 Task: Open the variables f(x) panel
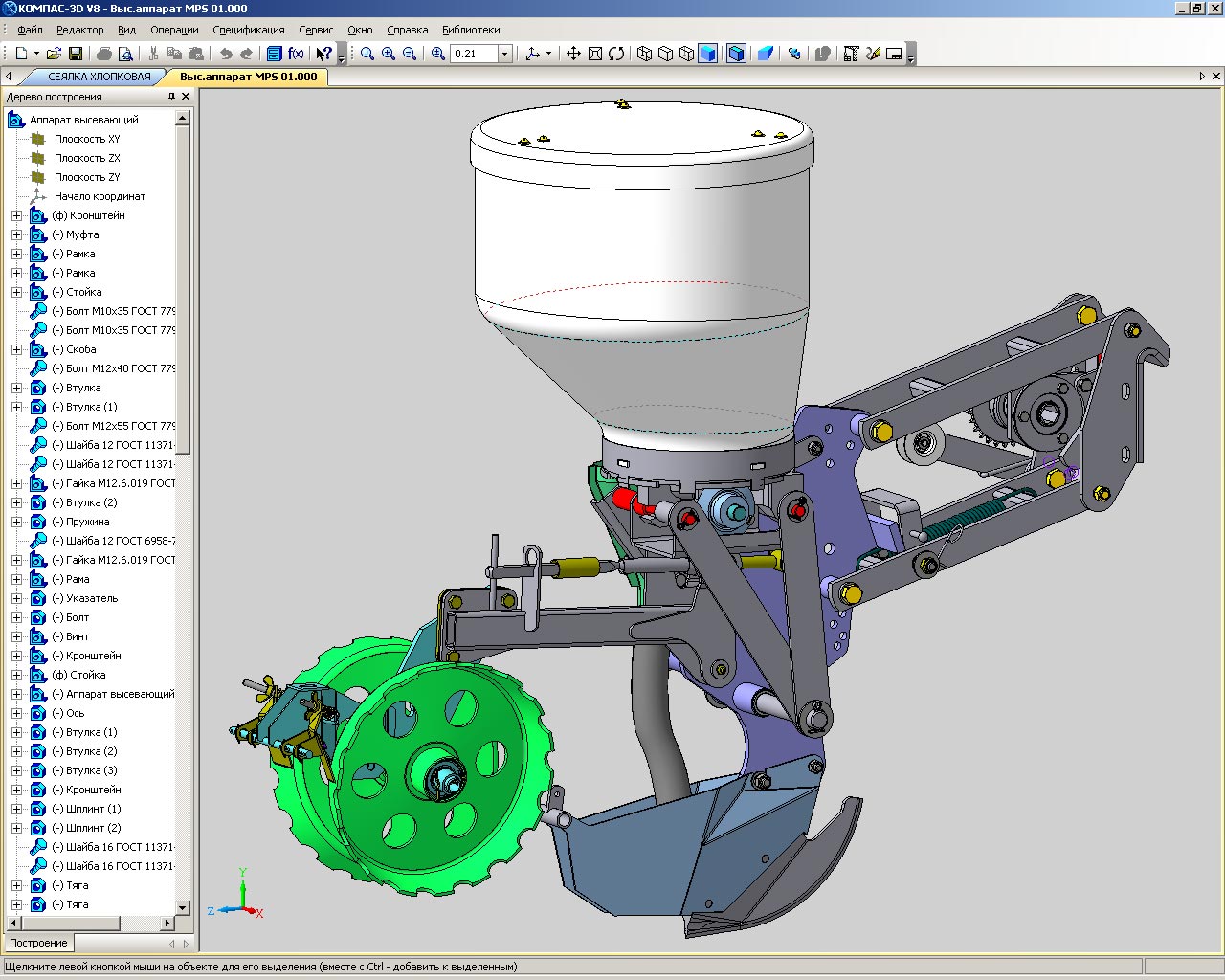coord(296,54)
